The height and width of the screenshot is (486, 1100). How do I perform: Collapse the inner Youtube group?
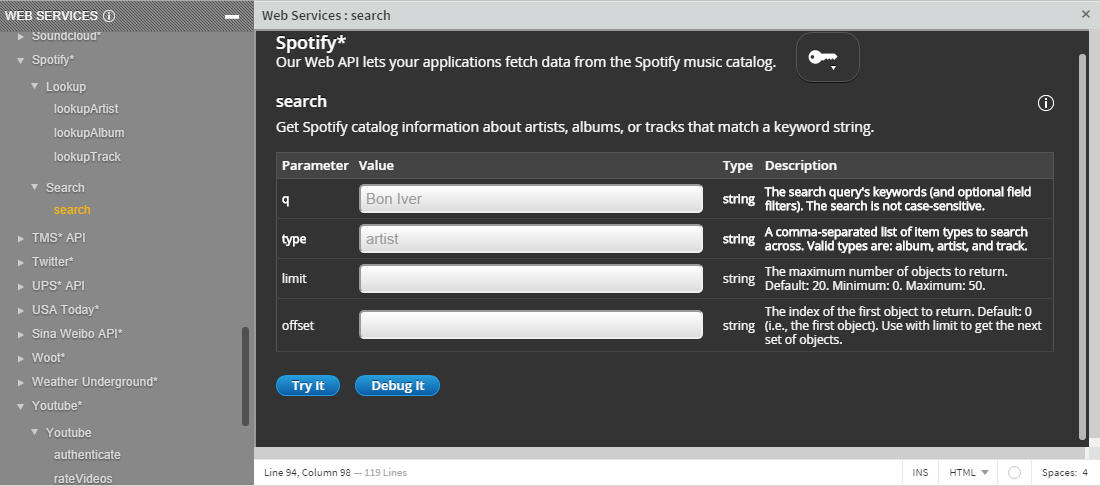pos(35,432)
